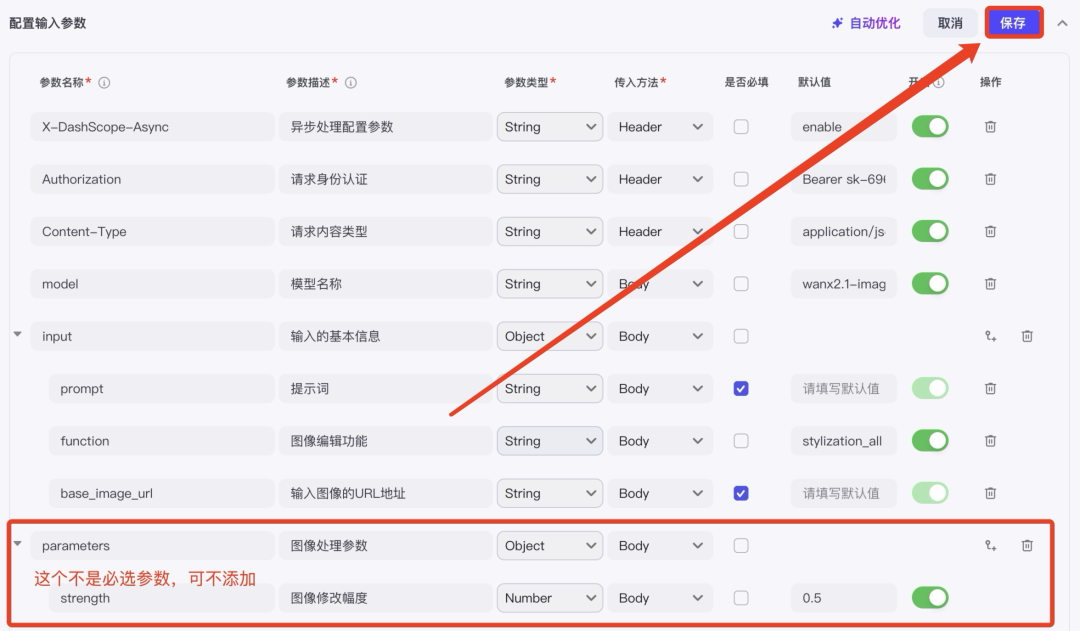Delete the Authorization parameter row
Viewport: 1080px width, 631px height.
tap(990, 179)
